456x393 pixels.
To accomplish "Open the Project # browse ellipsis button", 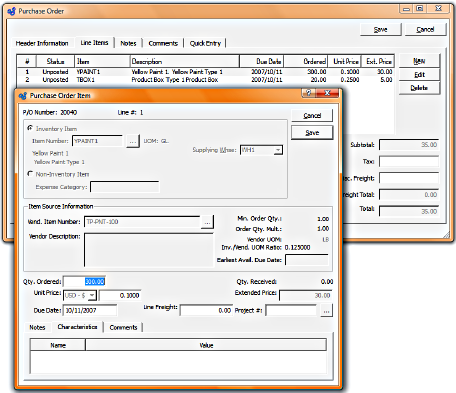I will coord(326,311).
